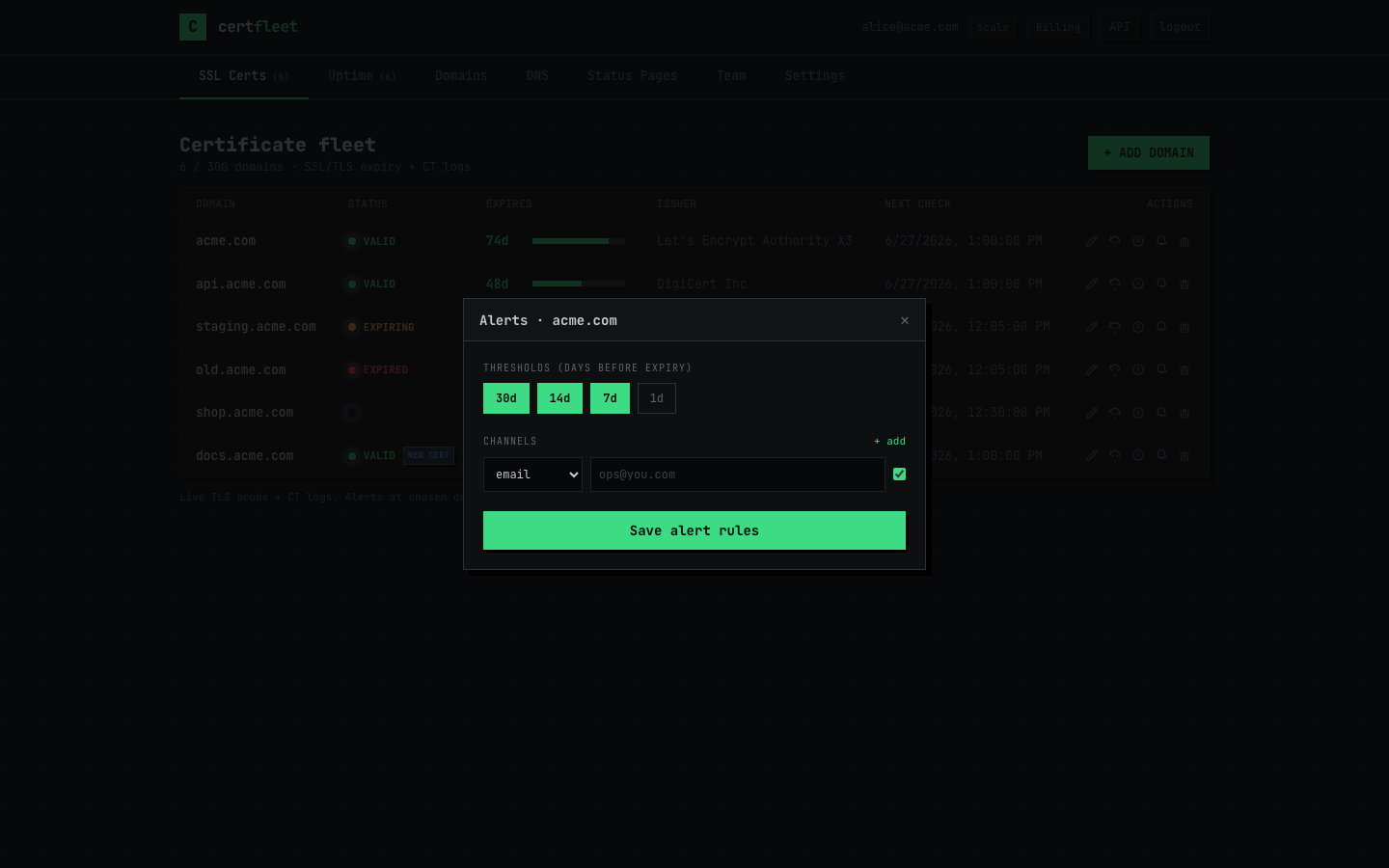Recheck staging.acme.com with refresh icon
The image size is (1389, 868).
(x=1114, y=327)
